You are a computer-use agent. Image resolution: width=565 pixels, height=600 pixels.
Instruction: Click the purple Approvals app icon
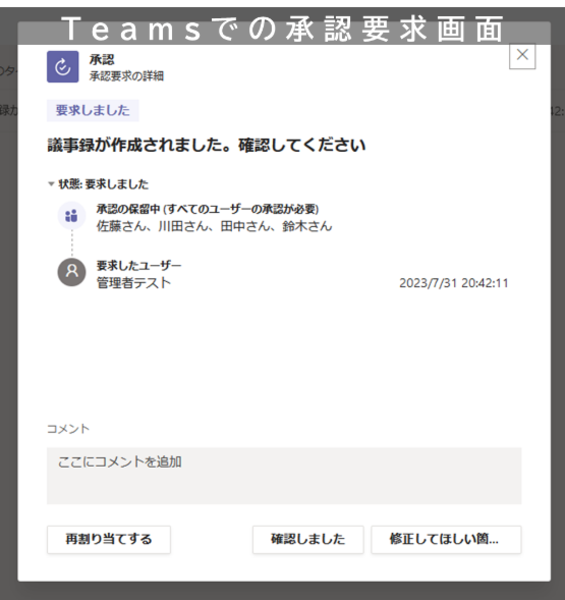coord(63,67)
